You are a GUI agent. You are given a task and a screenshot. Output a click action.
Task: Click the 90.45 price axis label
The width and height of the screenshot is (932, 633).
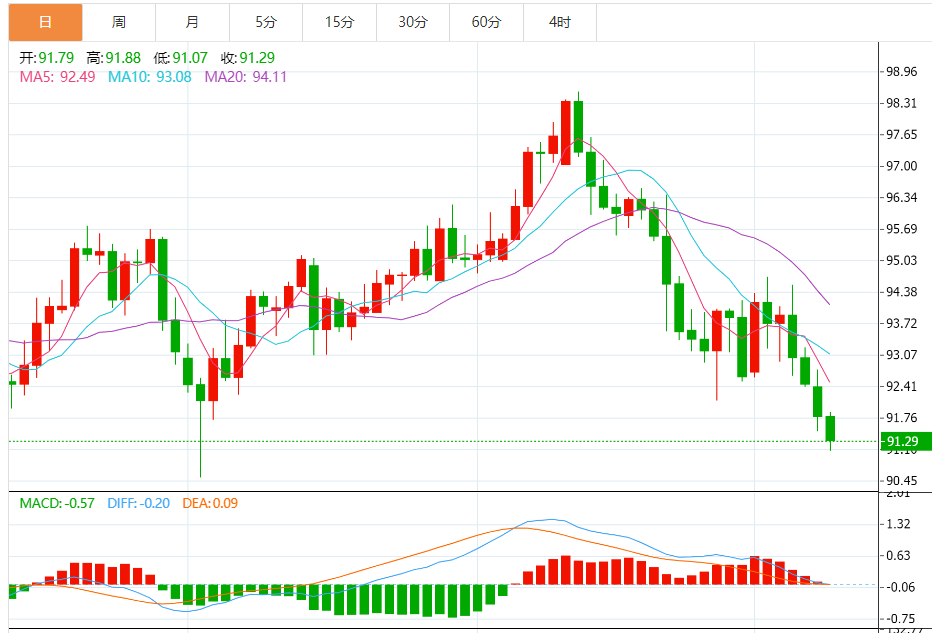click(901, 481)
